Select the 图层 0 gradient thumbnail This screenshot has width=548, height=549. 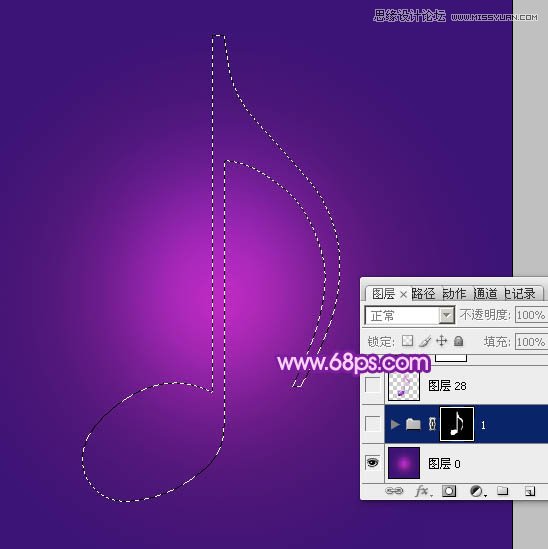(404, 463)
